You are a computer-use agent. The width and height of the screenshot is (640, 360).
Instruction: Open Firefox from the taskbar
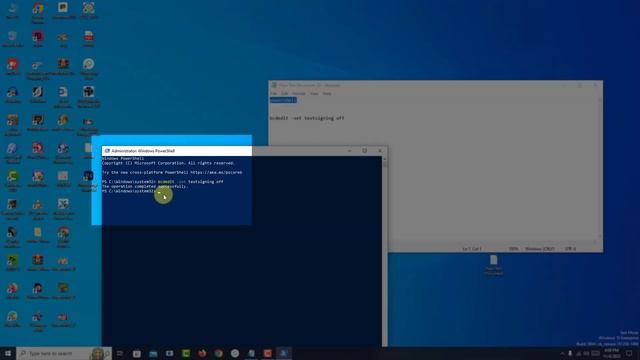(202, 353)
